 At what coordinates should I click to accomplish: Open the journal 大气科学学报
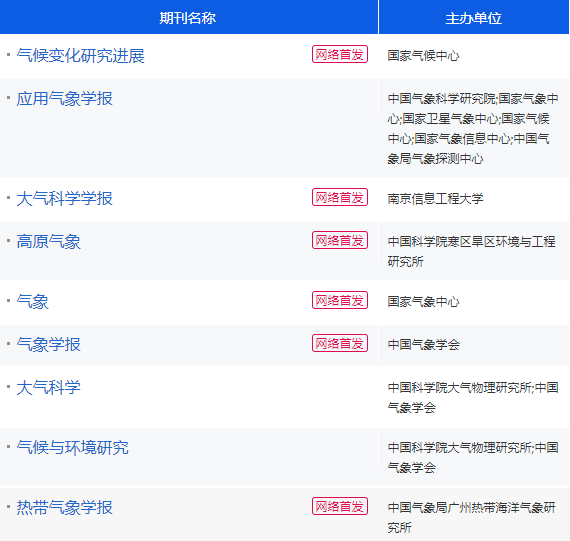pyautogui.click(x=64, y=199)
